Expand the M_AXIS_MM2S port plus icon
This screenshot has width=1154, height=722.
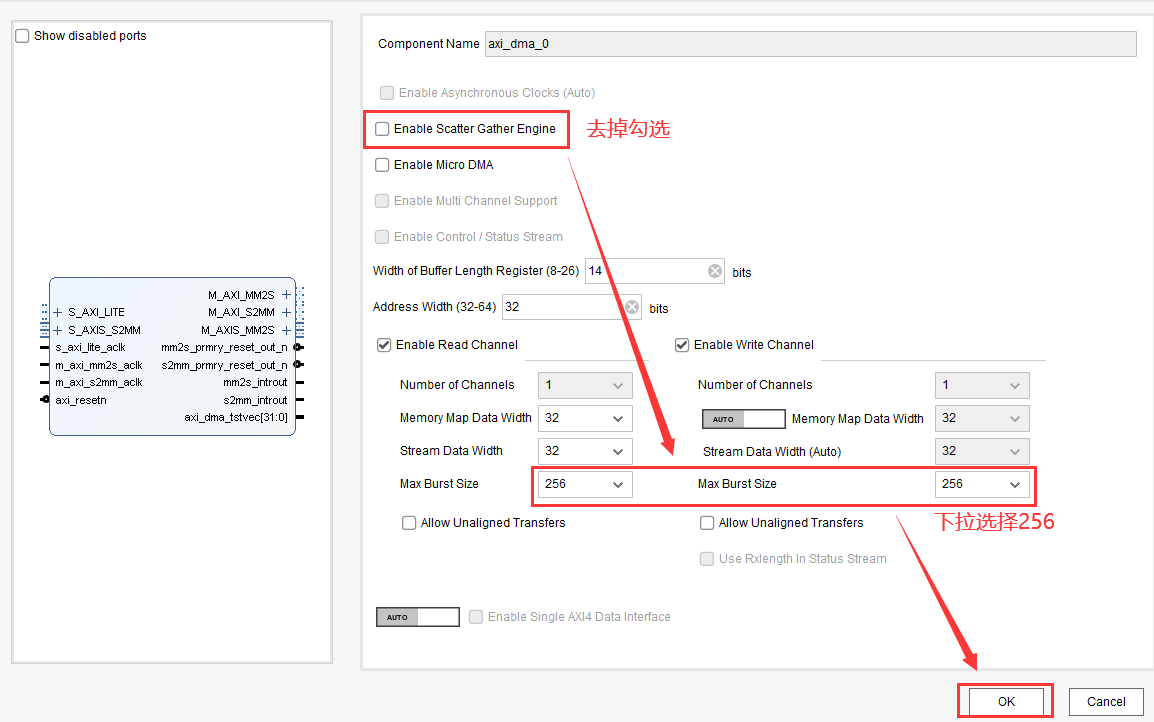pos(286,330)
